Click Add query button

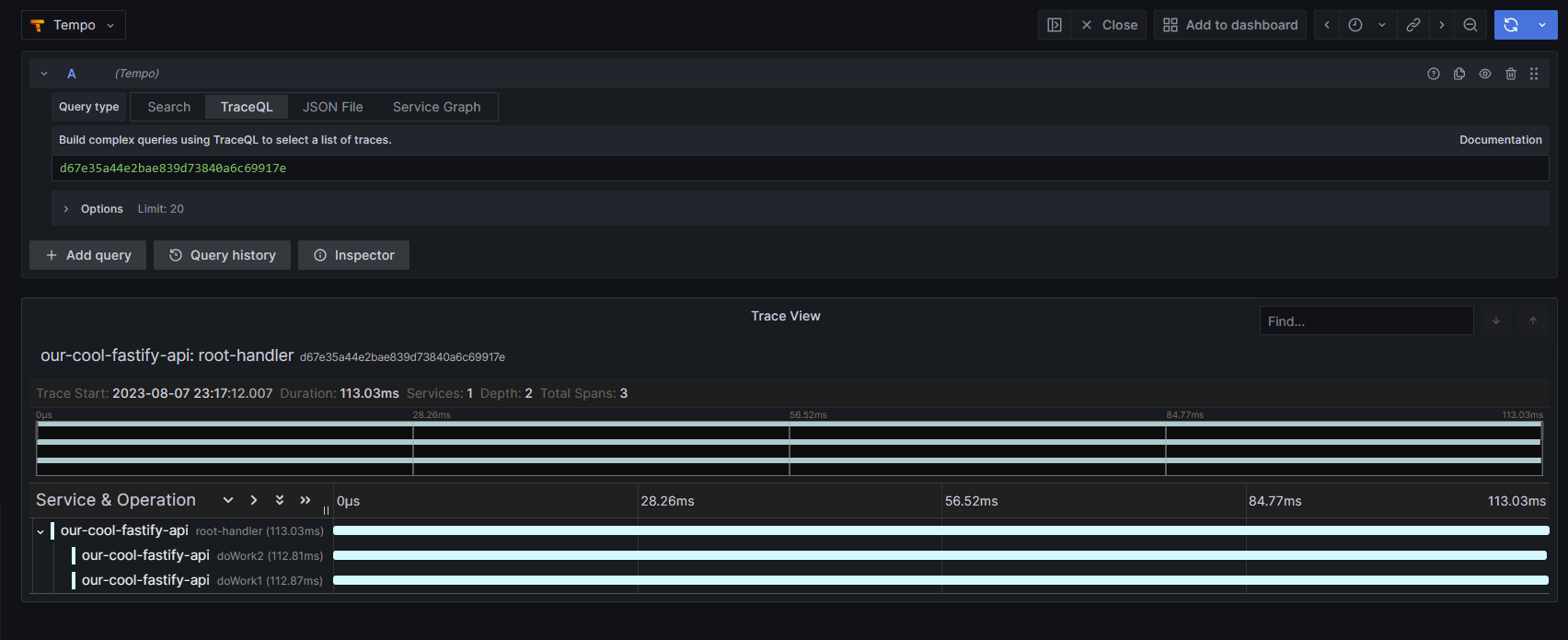88,255
